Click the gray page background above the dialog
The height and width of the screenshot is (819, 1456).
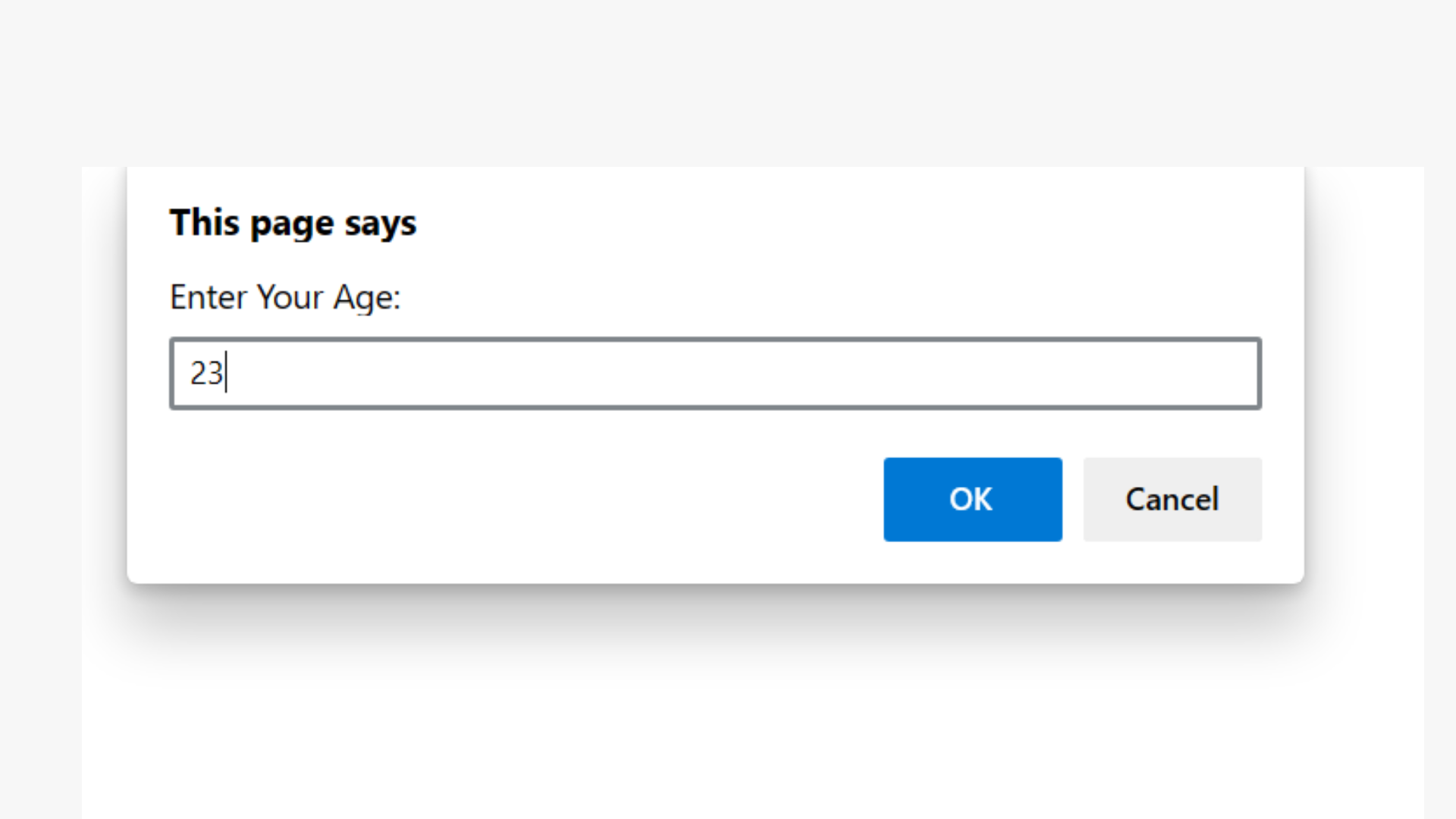point(728,76)
